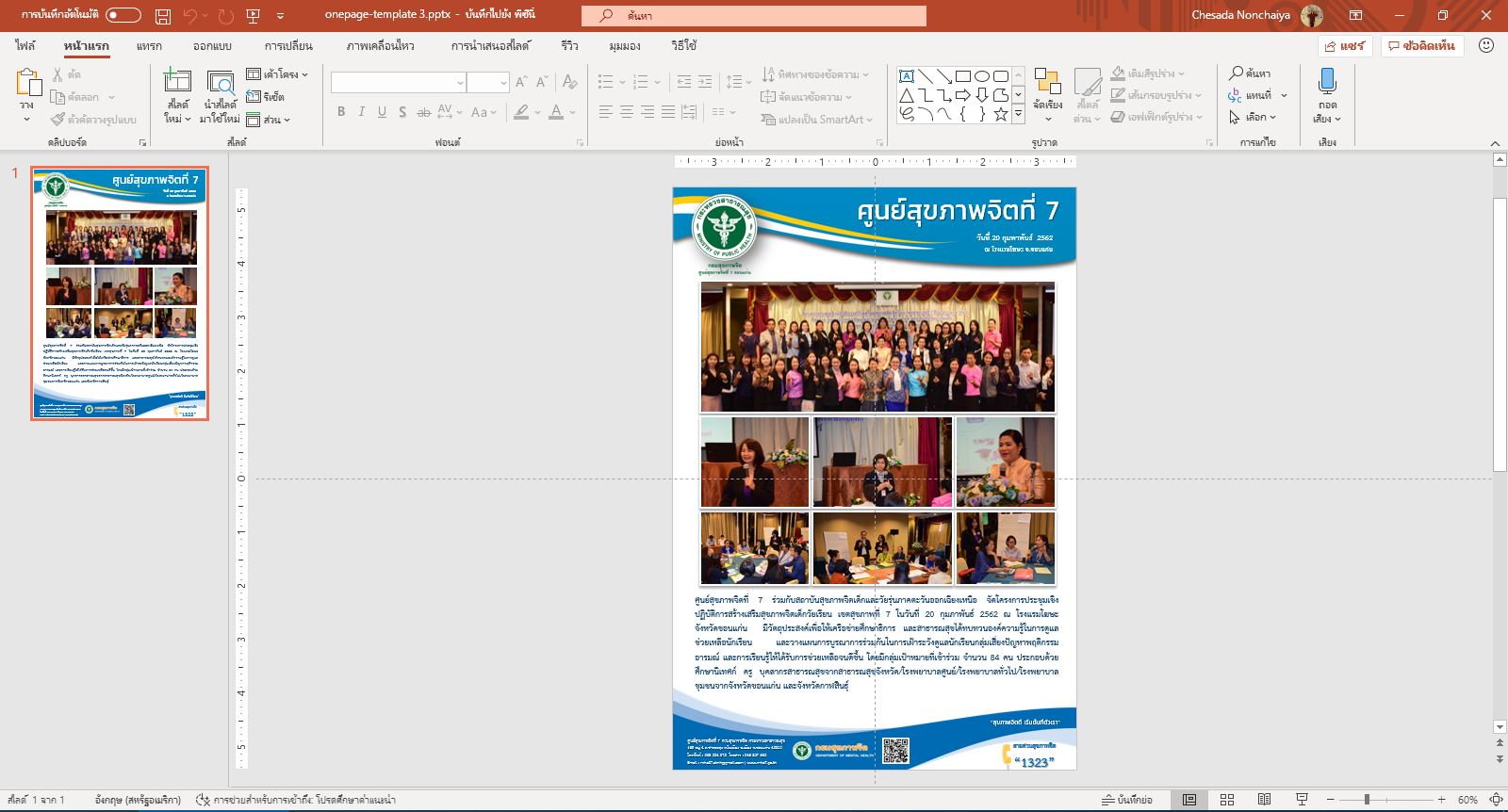
Task: Click แปลงเป็น SmartArt (Convert to SmartArt)
Action: [817, 119]
